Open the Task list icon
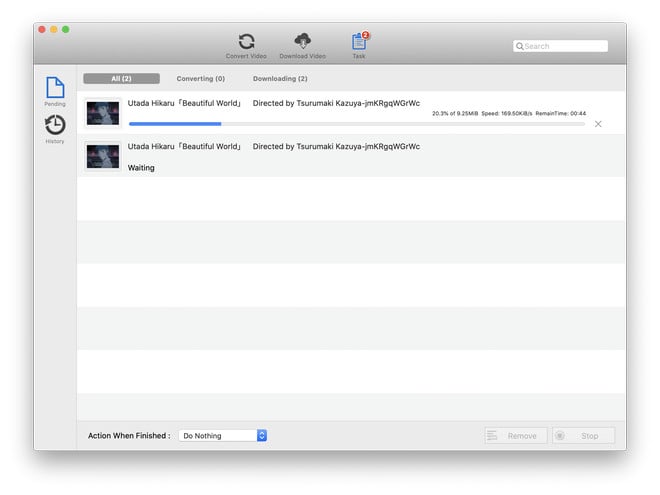The image size is (660, 495). coord(359,45)
